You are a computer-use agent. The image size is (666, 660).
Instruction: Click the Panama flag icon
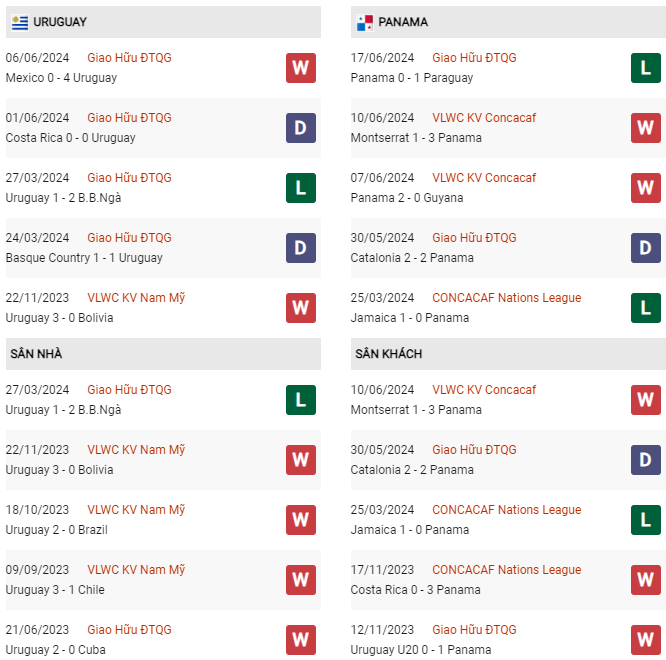[364, 22]
